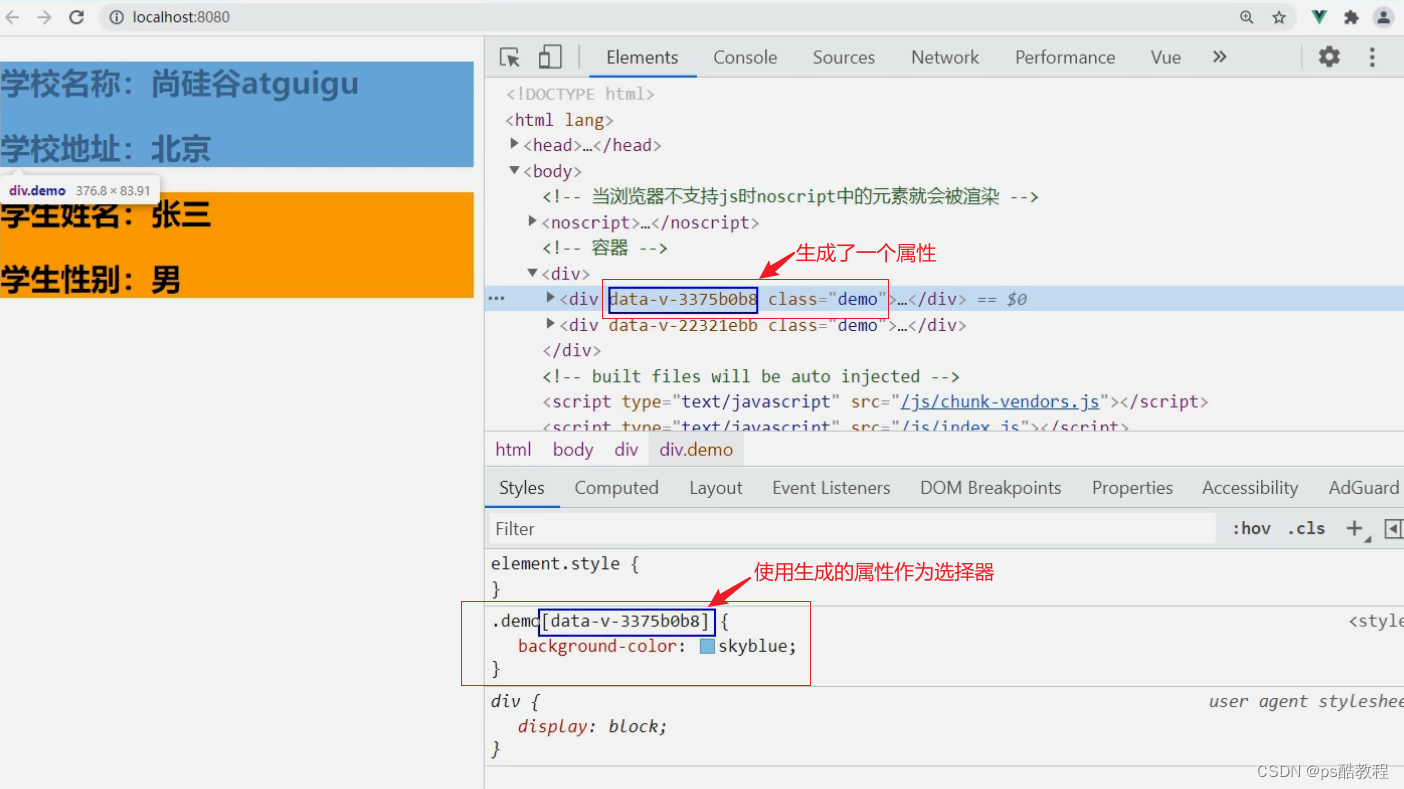The width and height of the screenshot is (1404, 789).
Task: Toggle device toolbar emulation
Action: pos(550,57)
